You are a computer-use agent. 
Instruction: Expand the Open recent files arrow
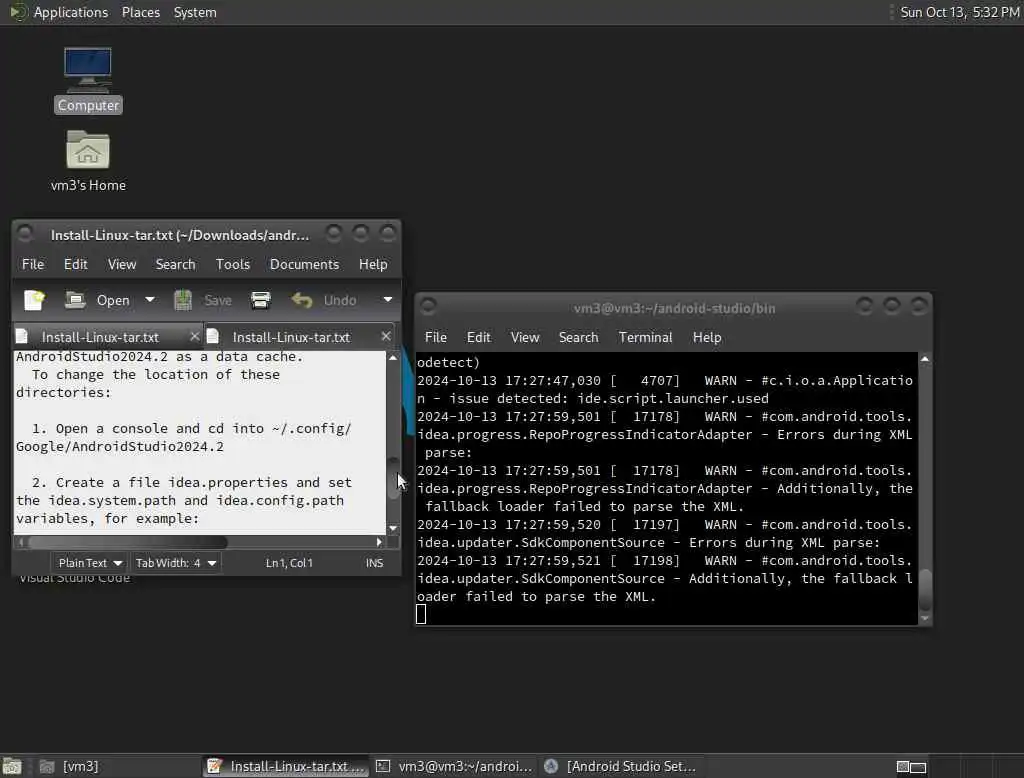pyautogui.click(x=150, y=300)
